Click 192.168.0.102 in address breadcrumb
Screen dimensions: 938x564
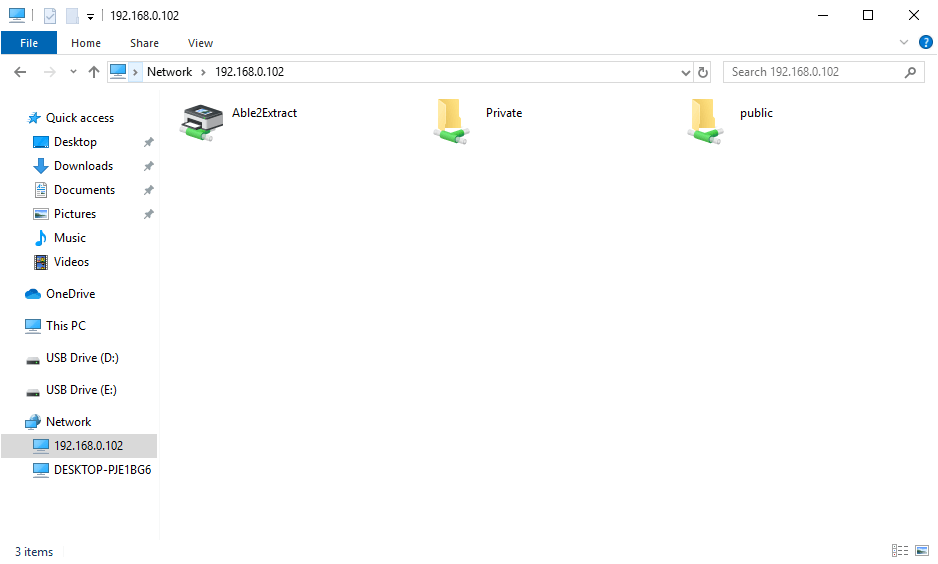click(249, 72)
